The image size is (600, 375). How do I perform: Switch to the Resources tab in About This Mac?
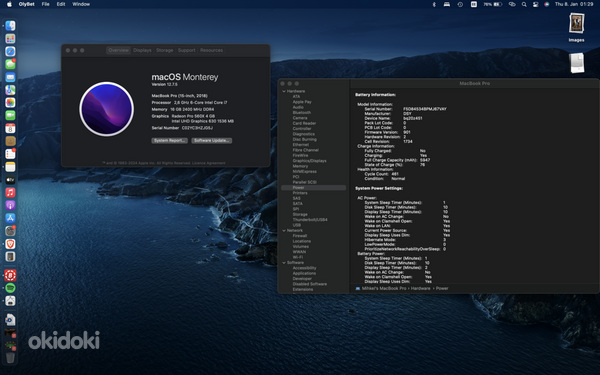[x=211, y=50]
